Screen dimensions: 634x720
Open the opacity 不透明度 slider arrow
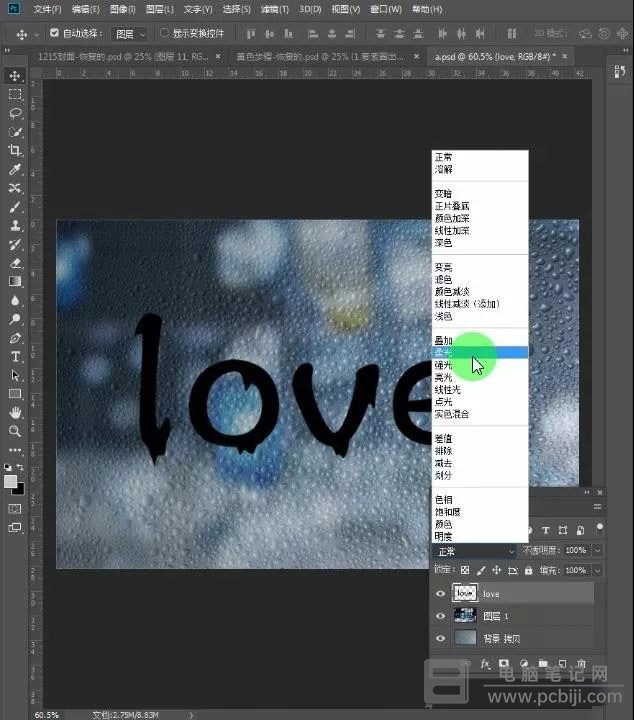597,550
